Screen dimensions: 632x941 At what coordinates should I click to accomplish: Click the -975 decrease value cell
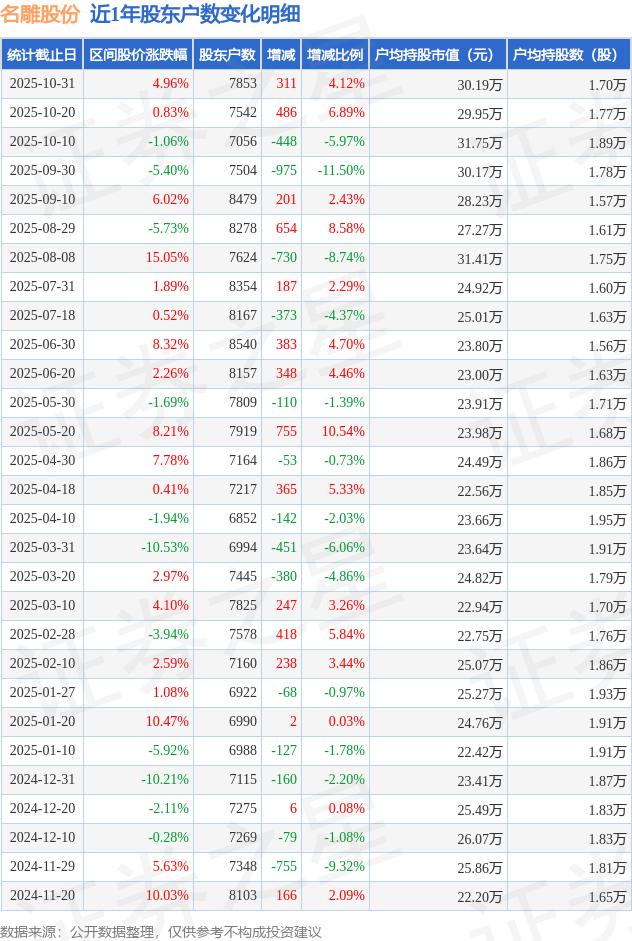(x=284, y=171)
